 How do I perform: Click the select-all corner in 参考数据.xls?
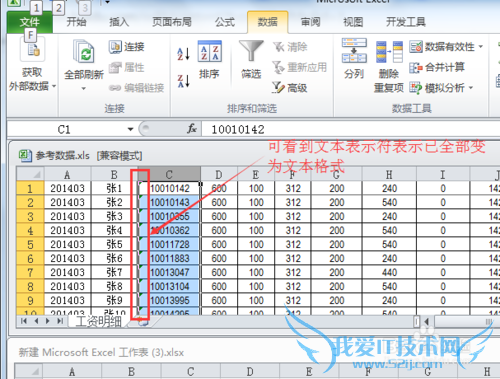click(x=30, y=174)
